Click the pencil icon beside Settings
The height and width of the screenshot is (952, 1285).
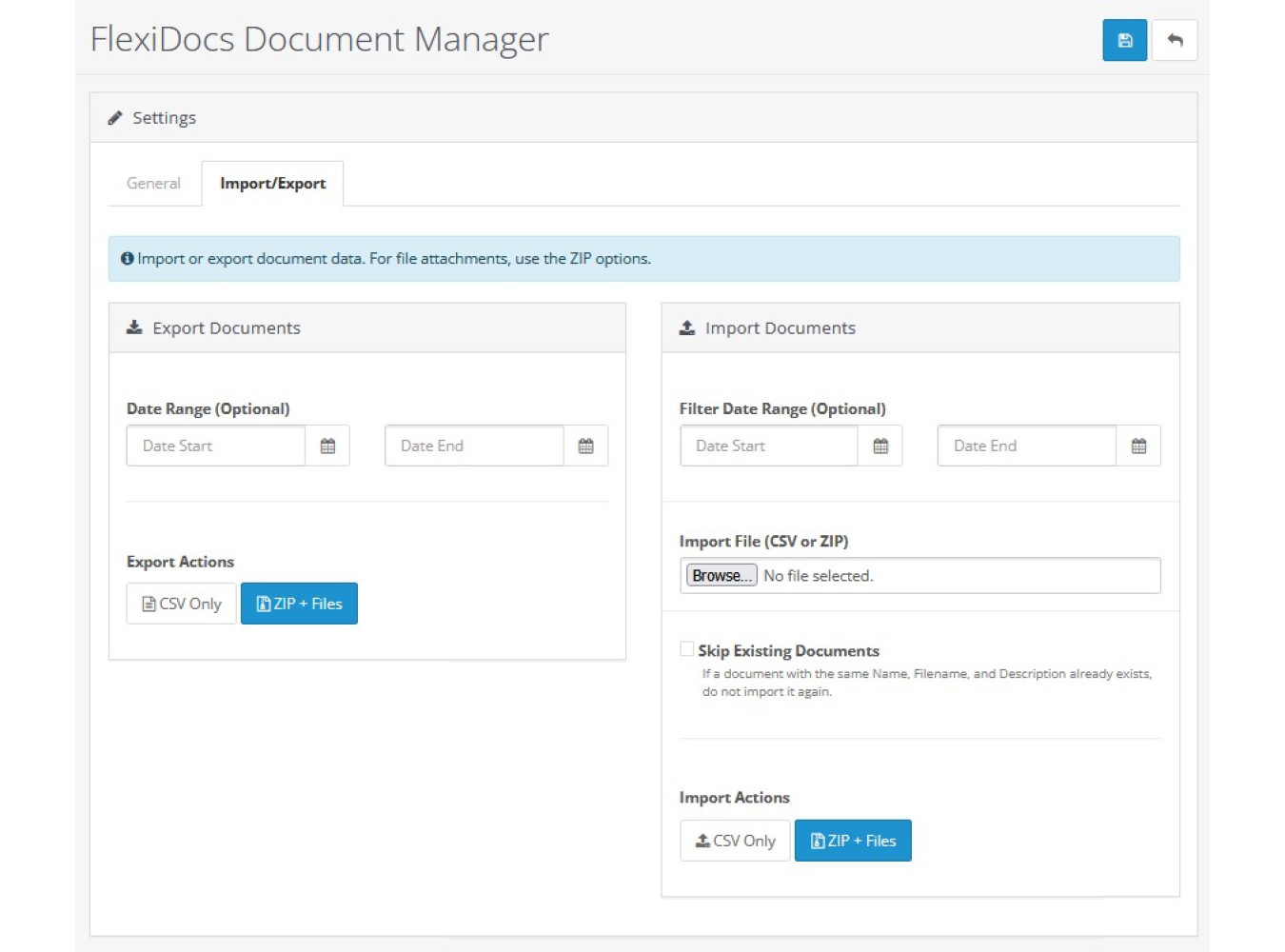pos(115,118)
